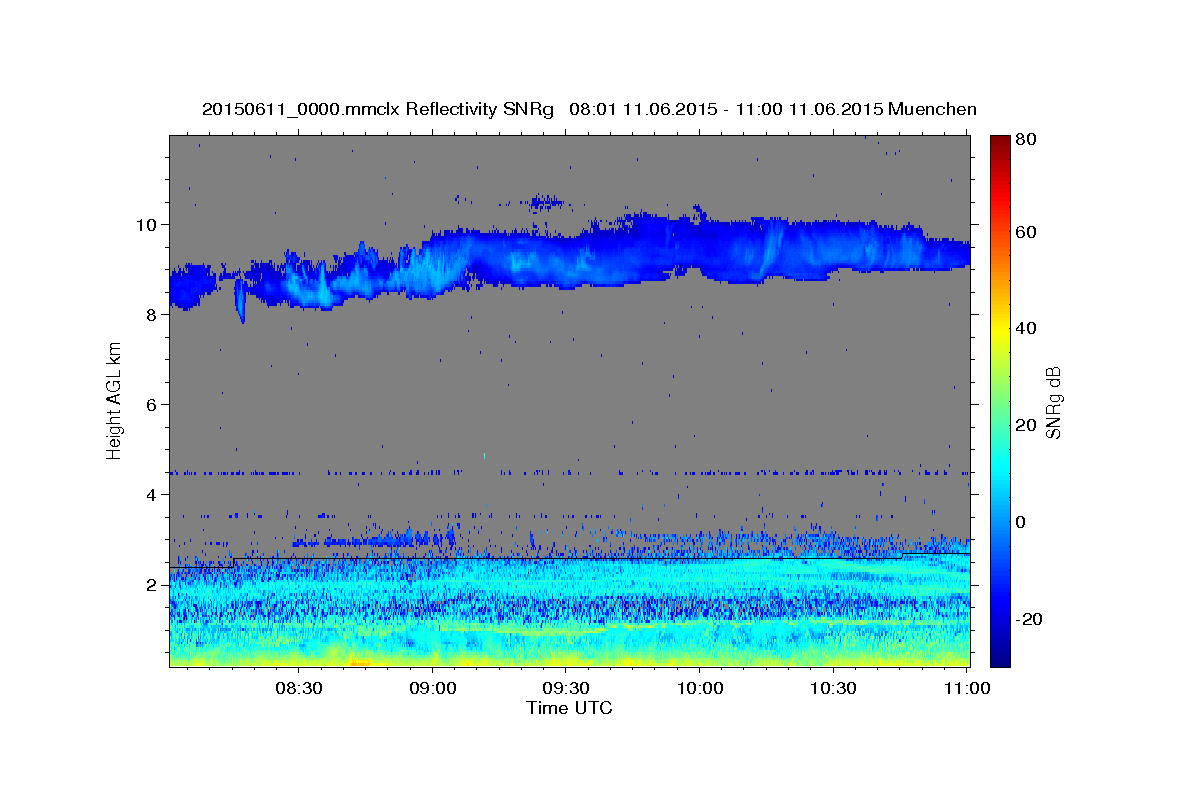Click the yellow region of the colorbar
The width and height of the screenshot is (1200, 800).
[x=1000, y=330]
